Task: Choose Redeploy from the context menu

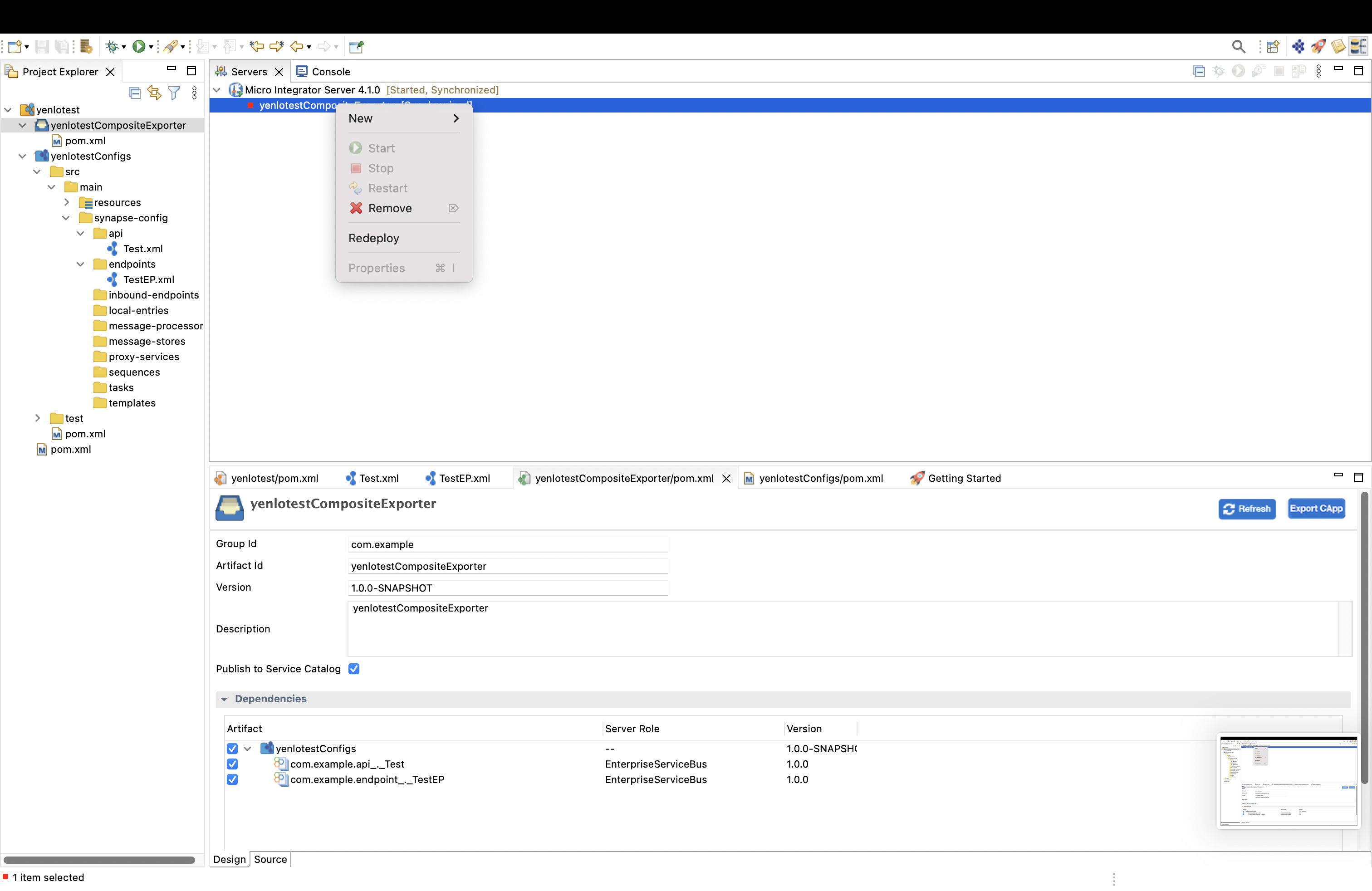Action: (x=403, y=238)
